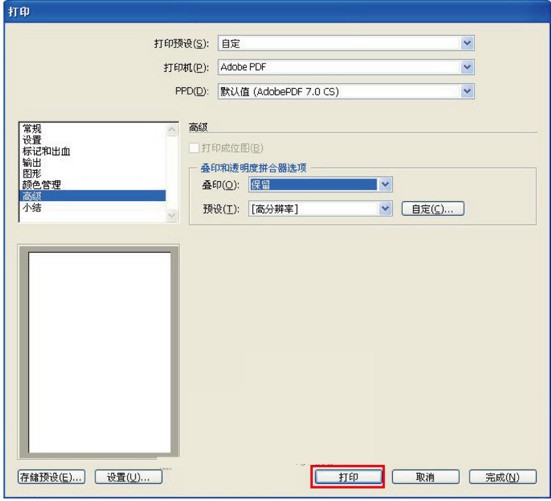Open the PPD dropdown list
551x501 pixels.
click(467, 91)
